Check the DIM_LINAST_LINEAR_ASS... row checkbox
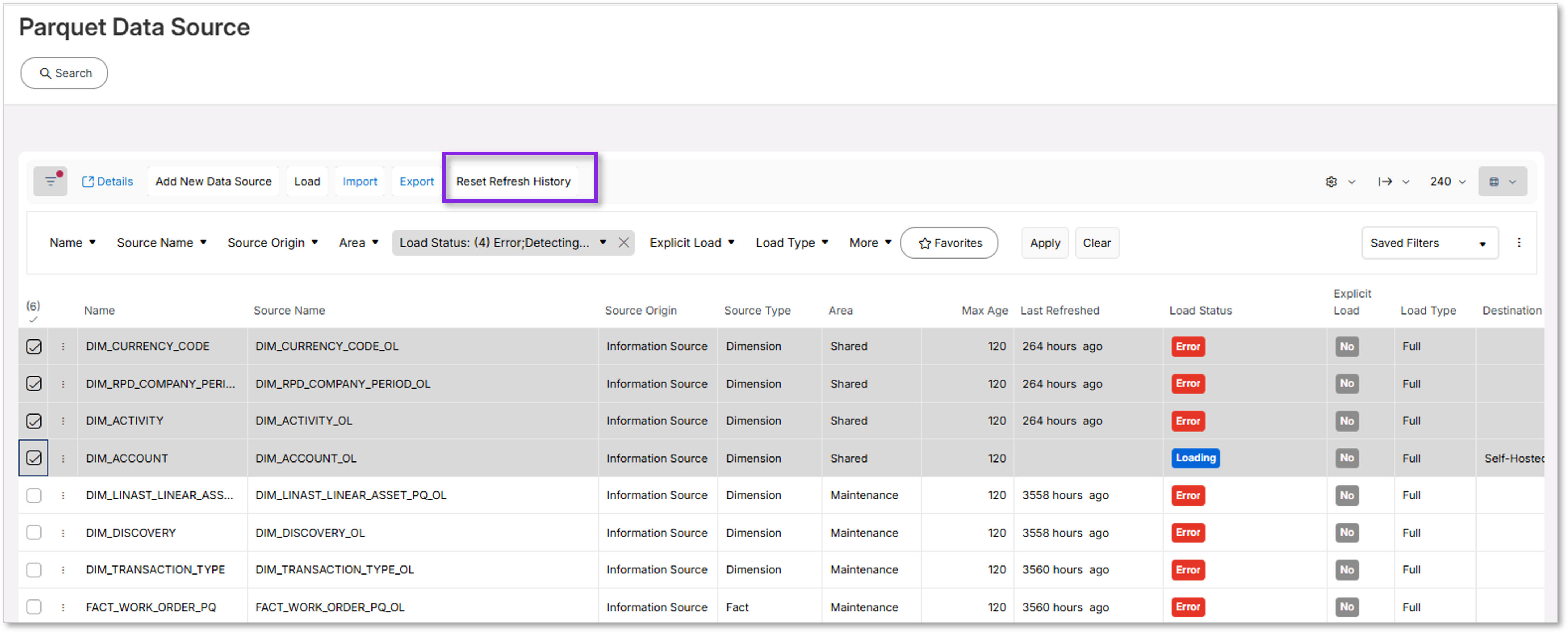This screenshot has height=633, width=1568. (x=34, y=495)
